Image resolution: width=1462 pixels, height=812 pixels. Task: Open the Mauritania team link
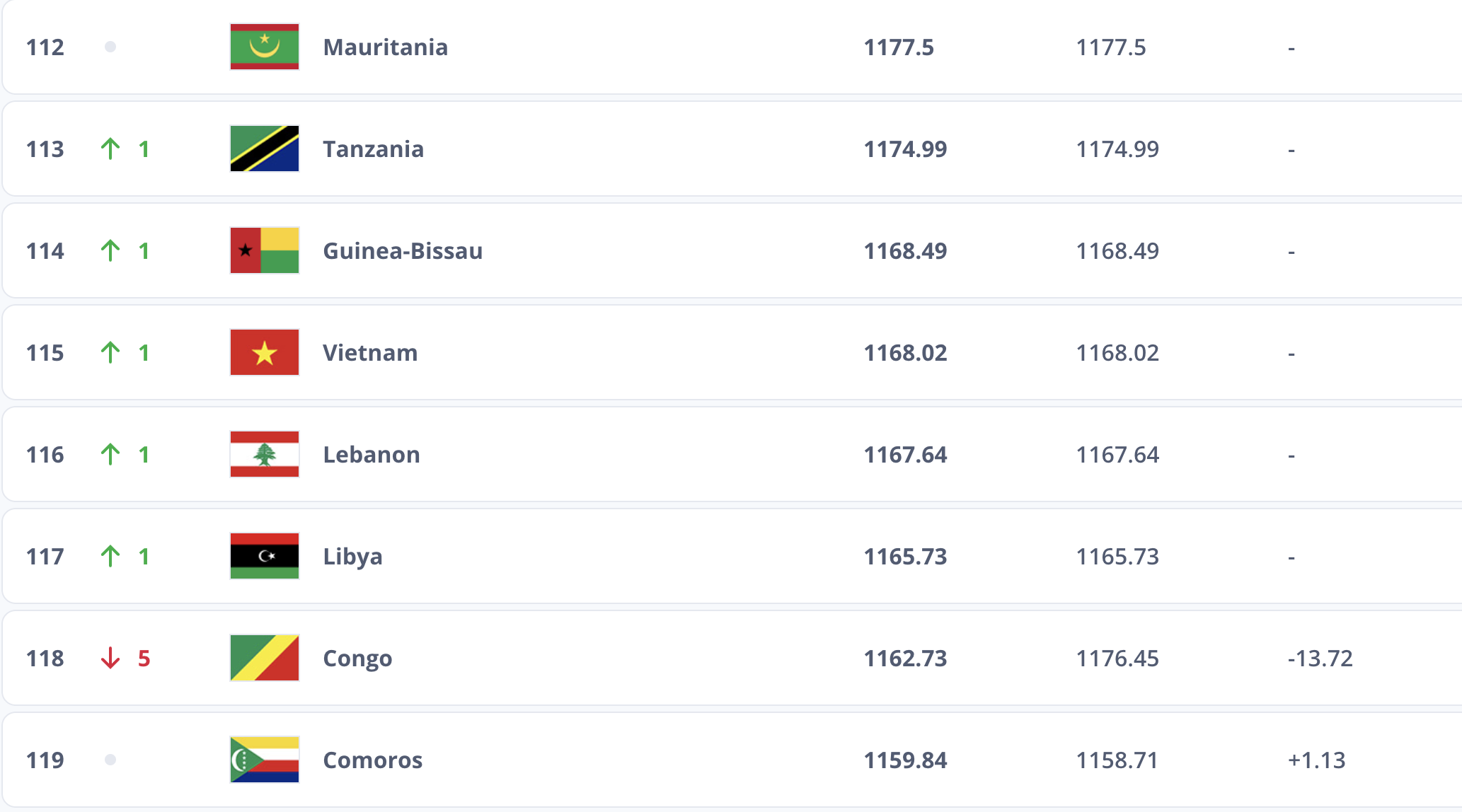tap(385, 47)
